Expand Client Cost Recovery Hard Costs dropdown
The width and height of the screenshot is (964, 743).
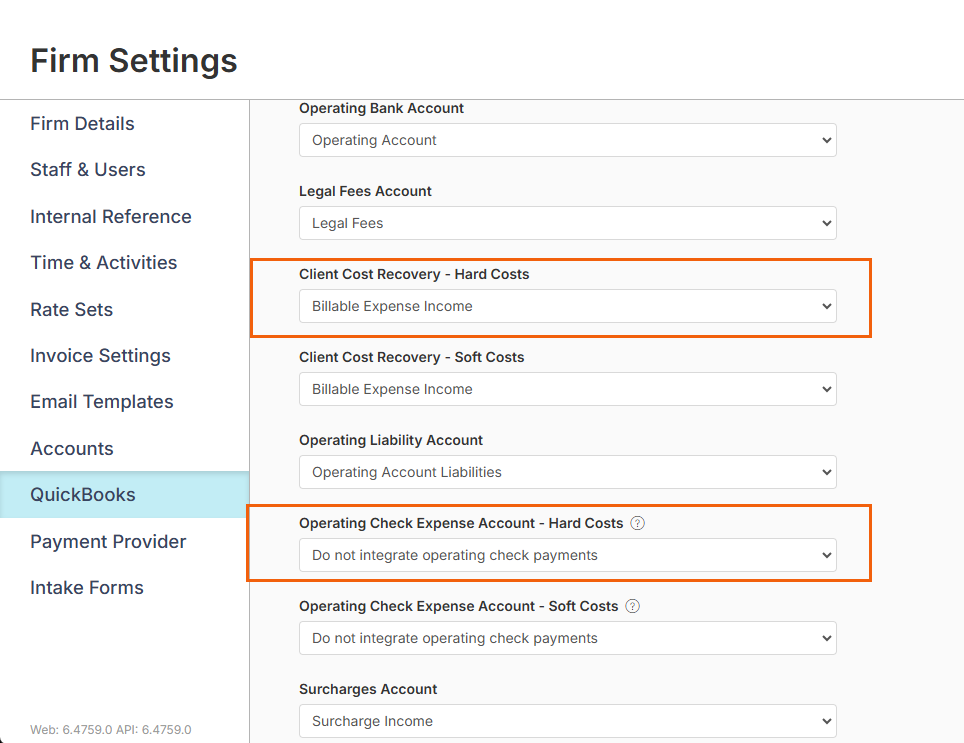coord(567,306)
